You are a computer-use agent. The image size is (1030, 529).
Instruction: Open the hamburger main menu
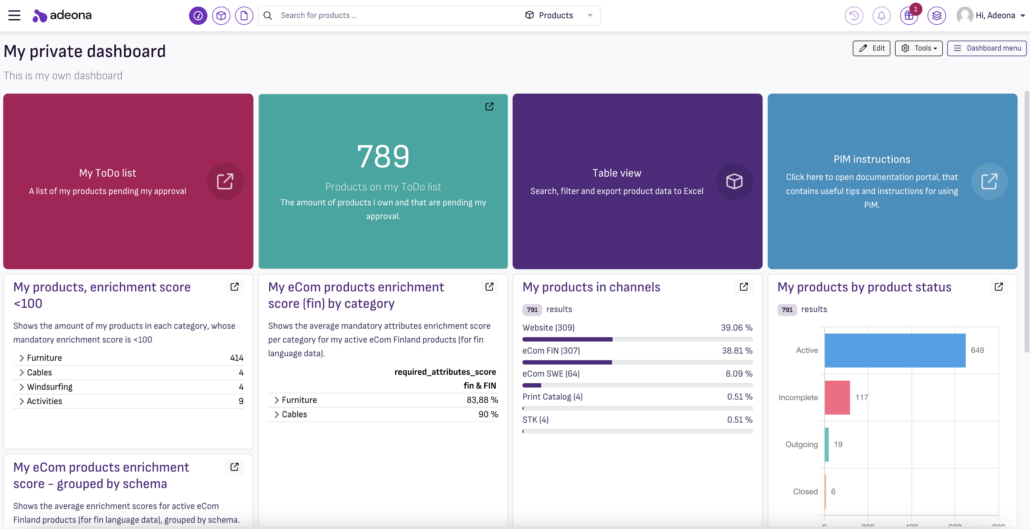tap(14, 15)
